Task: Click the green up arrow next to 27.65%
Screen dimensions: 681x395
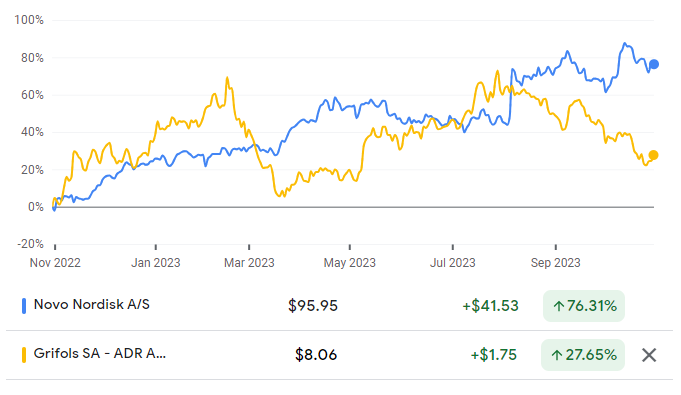Action: pyautogui.click(x=556, y=355)
